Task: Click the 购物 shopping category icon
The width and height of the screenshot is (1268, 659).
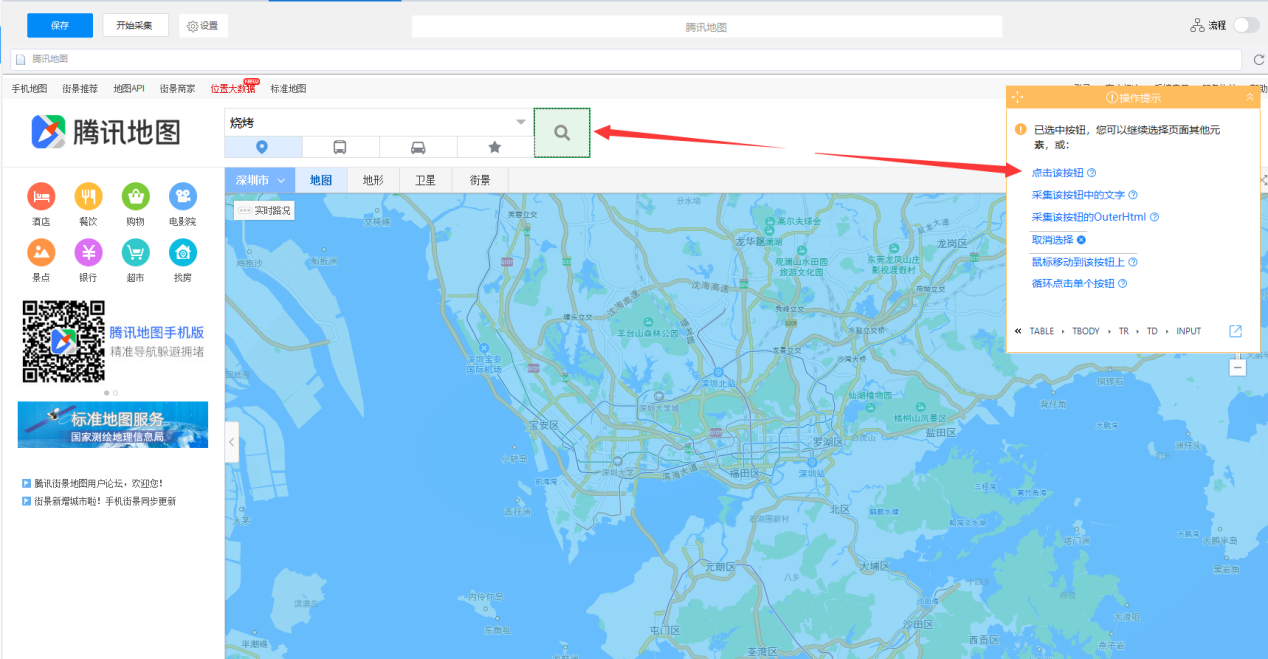Action: point(135,196)
